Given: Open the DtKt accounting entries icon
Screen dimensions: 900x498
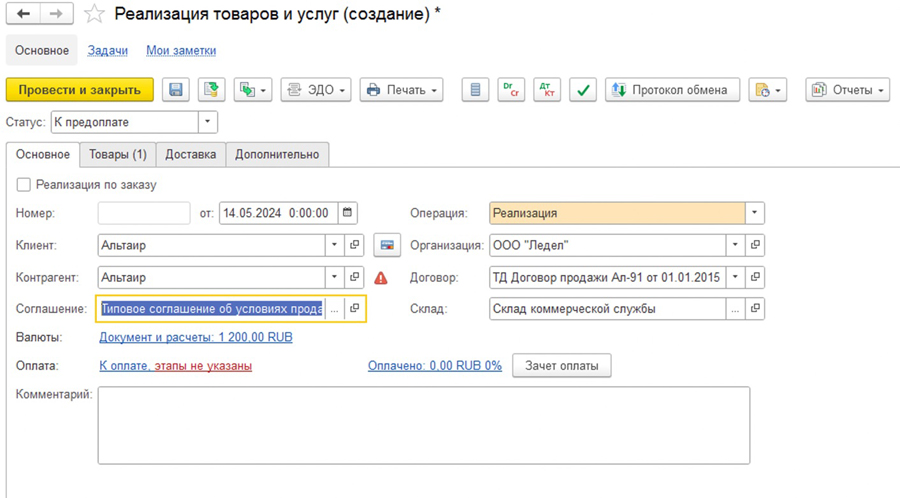Looking at the screenshot, I should [546, 90].
